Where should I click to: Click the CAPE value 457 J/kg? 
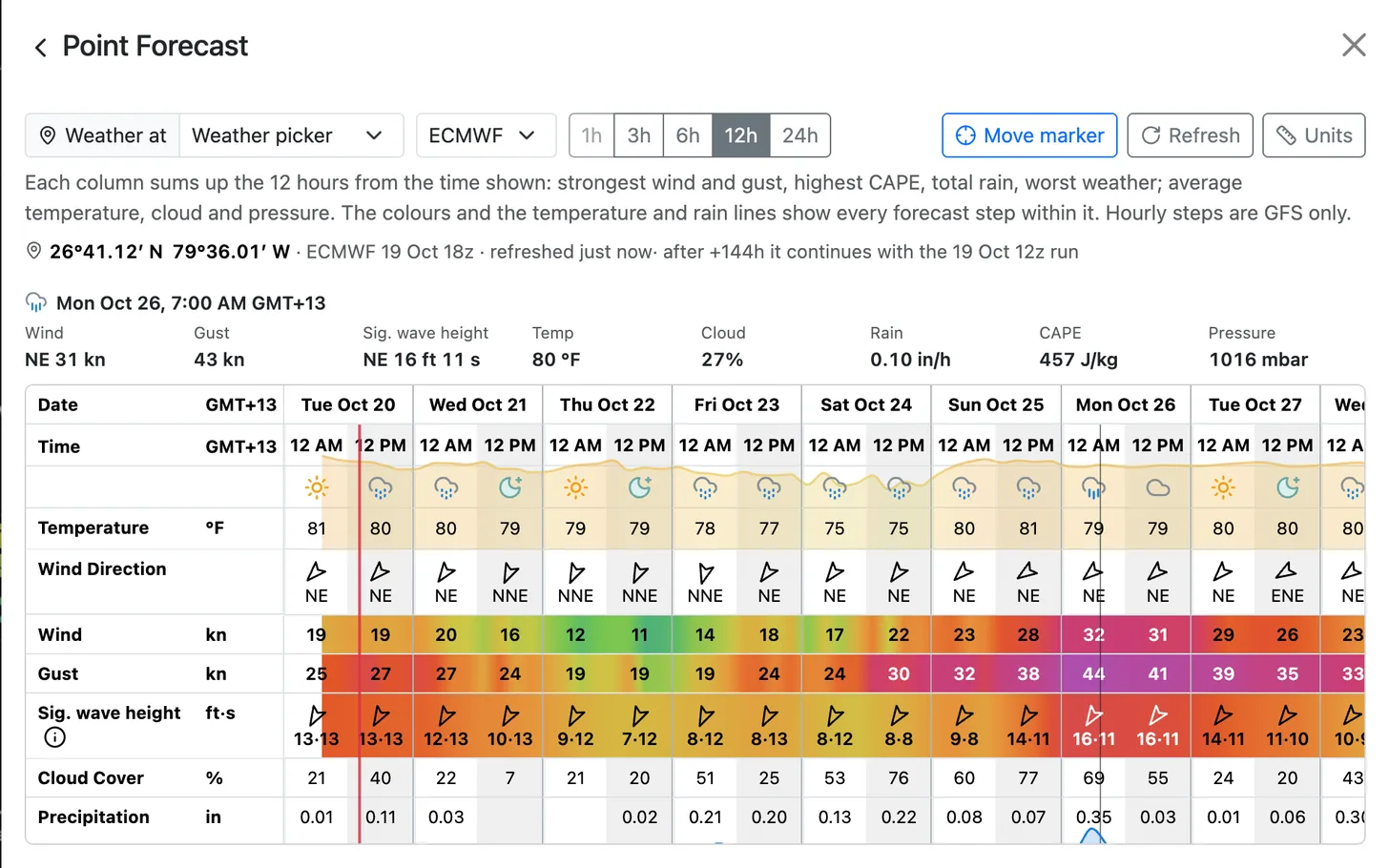[x=1078, y=360]
